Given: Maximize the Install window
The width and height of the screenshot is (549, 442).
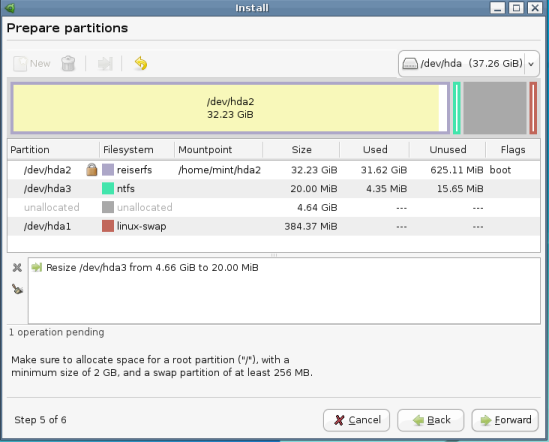Looking at the screenshot, I should (516, 8).
